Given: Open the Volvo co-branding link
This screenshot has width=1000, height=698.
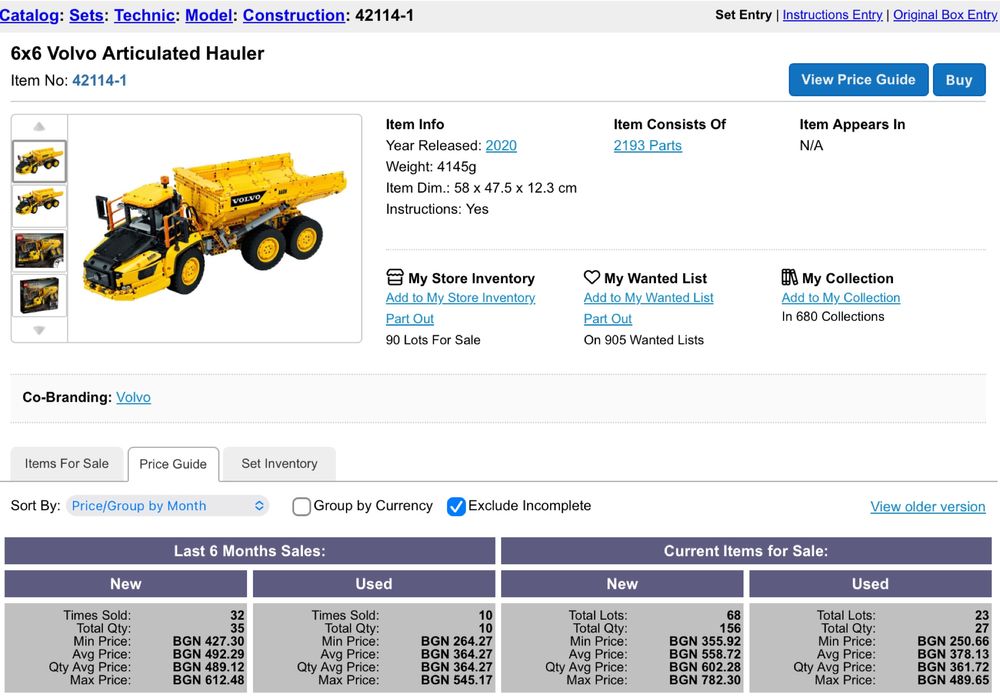Looking at the screenshot, I should click(133, 397).
